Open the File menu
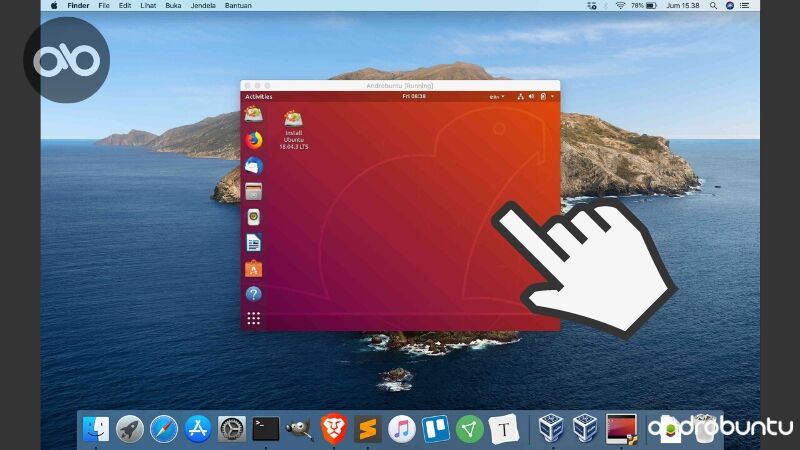This screenshot has width=800, height=450. [x=104, y=6]
